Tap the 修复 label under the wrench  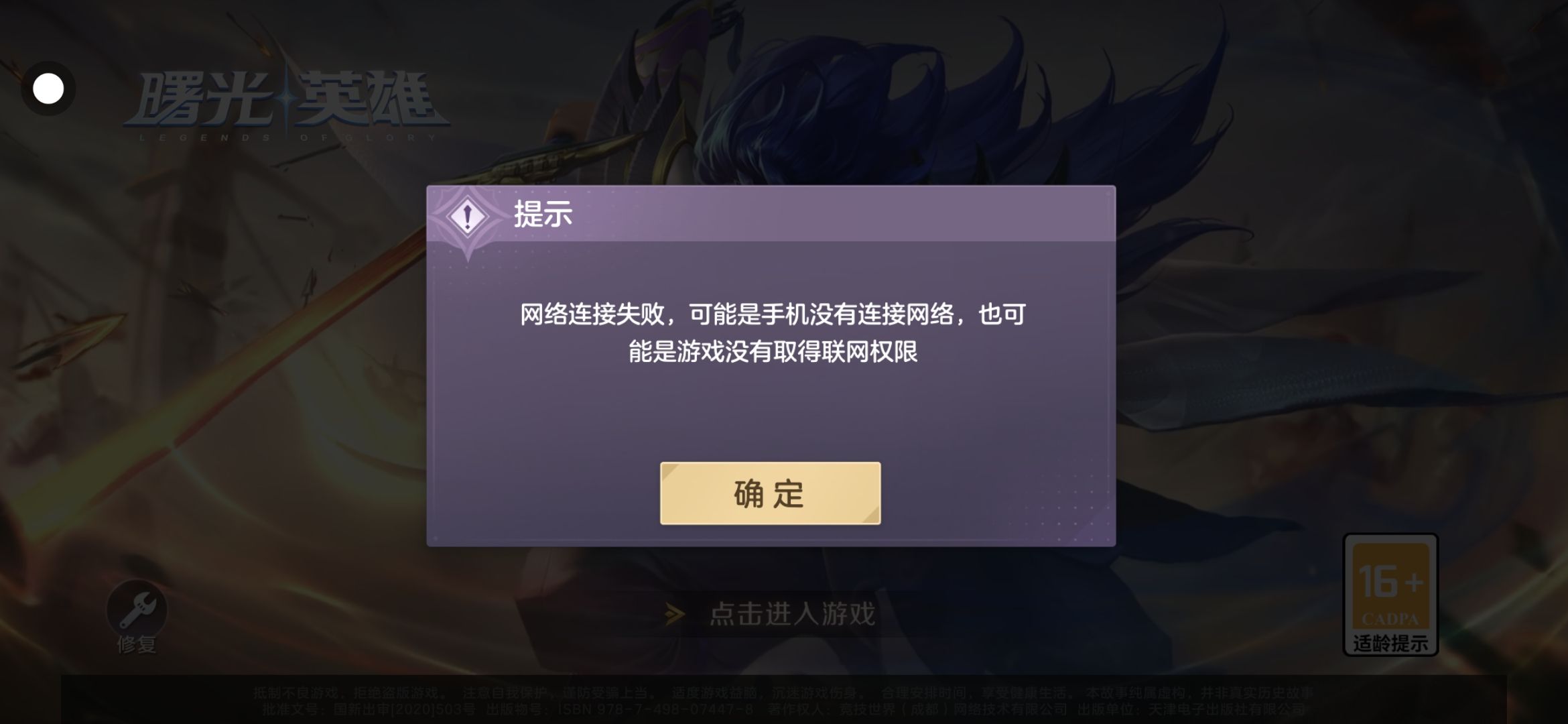(137, 645)
